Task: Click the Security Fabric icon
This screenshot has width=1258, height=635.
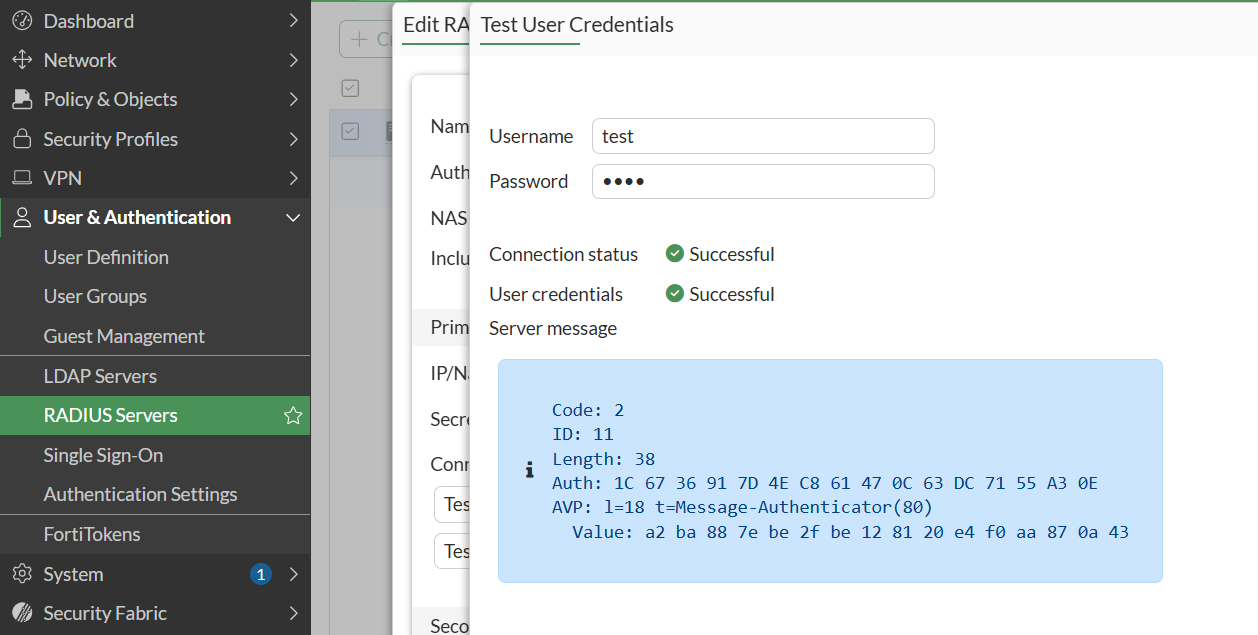Action: click(x=21, y=613)
